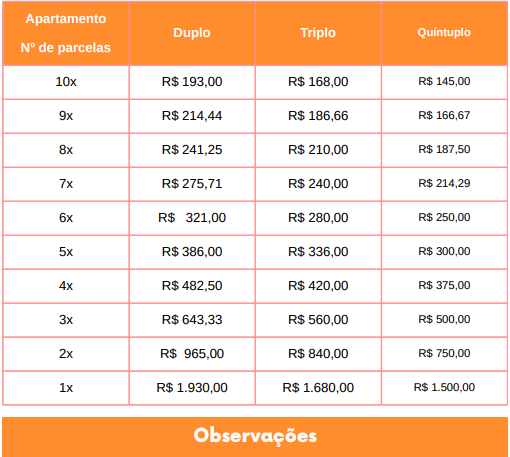
Task: Click the R$ 321,00 Duplo cell
Action: click(x=192, y=218)
